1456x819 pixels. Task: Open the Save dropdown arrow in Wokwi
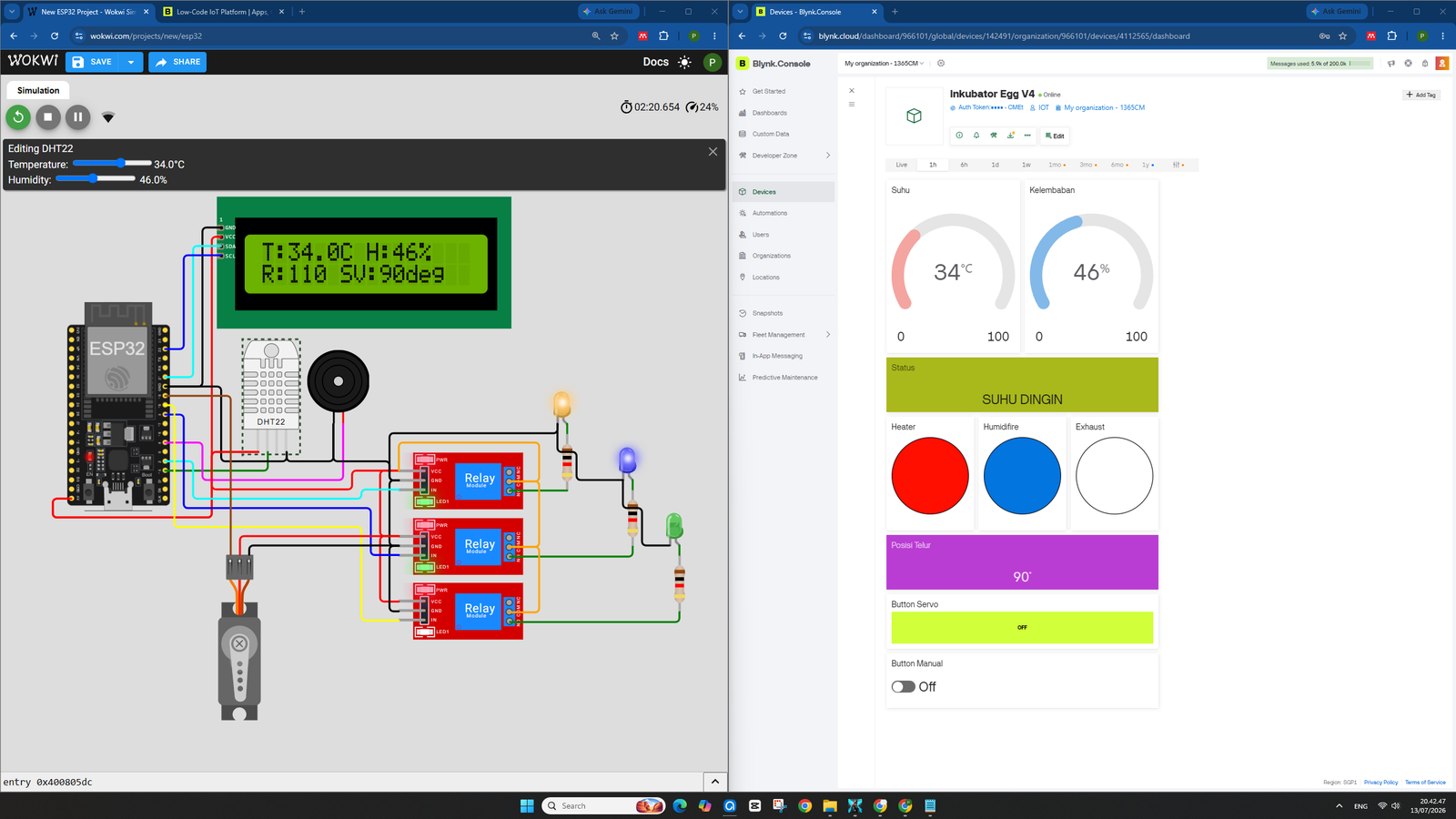tap(131, 62)
